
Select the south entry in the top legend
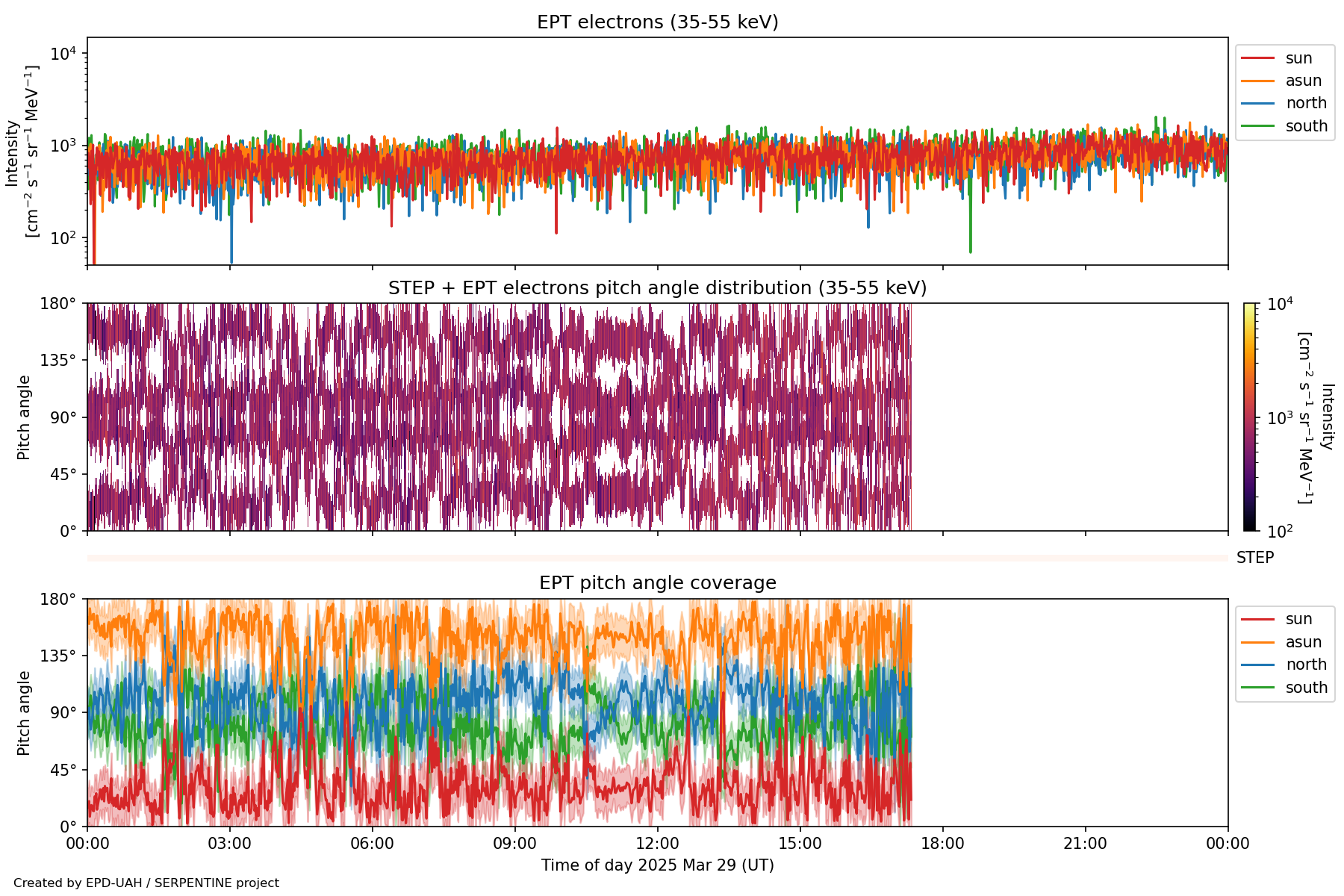1305,126
